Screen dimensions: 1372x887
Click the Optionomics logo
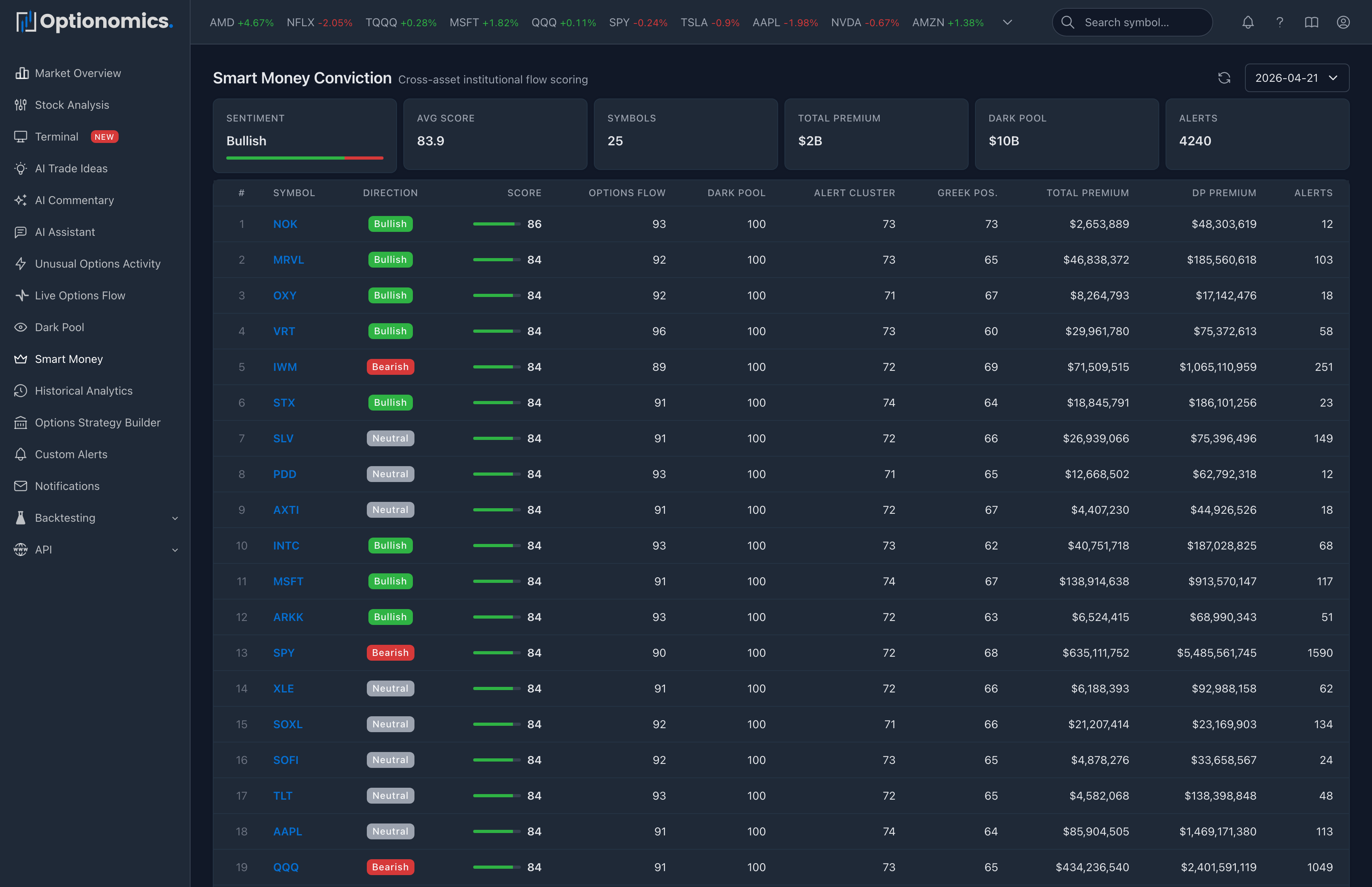click(94, 22)
